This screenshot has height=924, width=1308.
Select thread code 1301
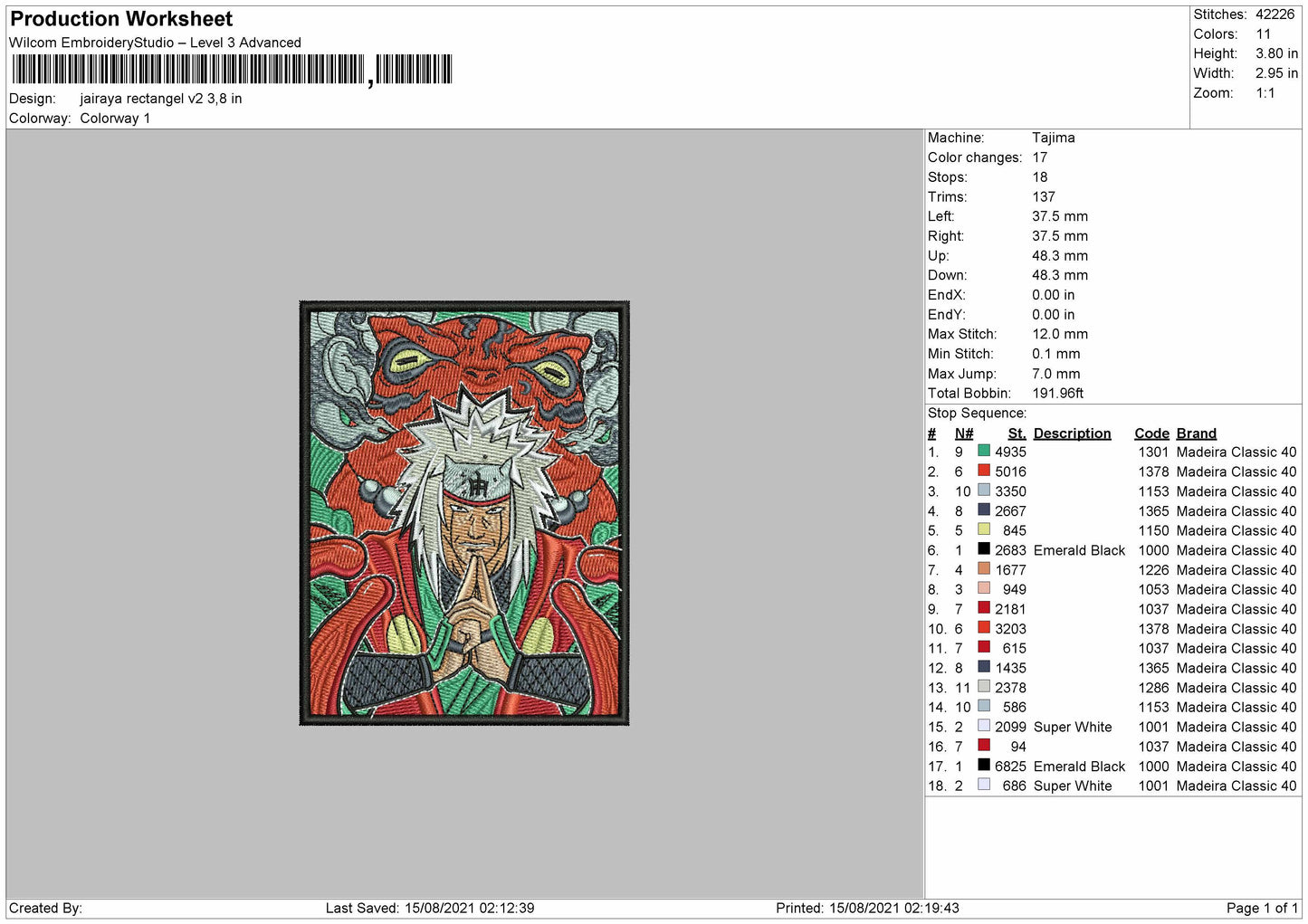click(x=1154, y=452)
